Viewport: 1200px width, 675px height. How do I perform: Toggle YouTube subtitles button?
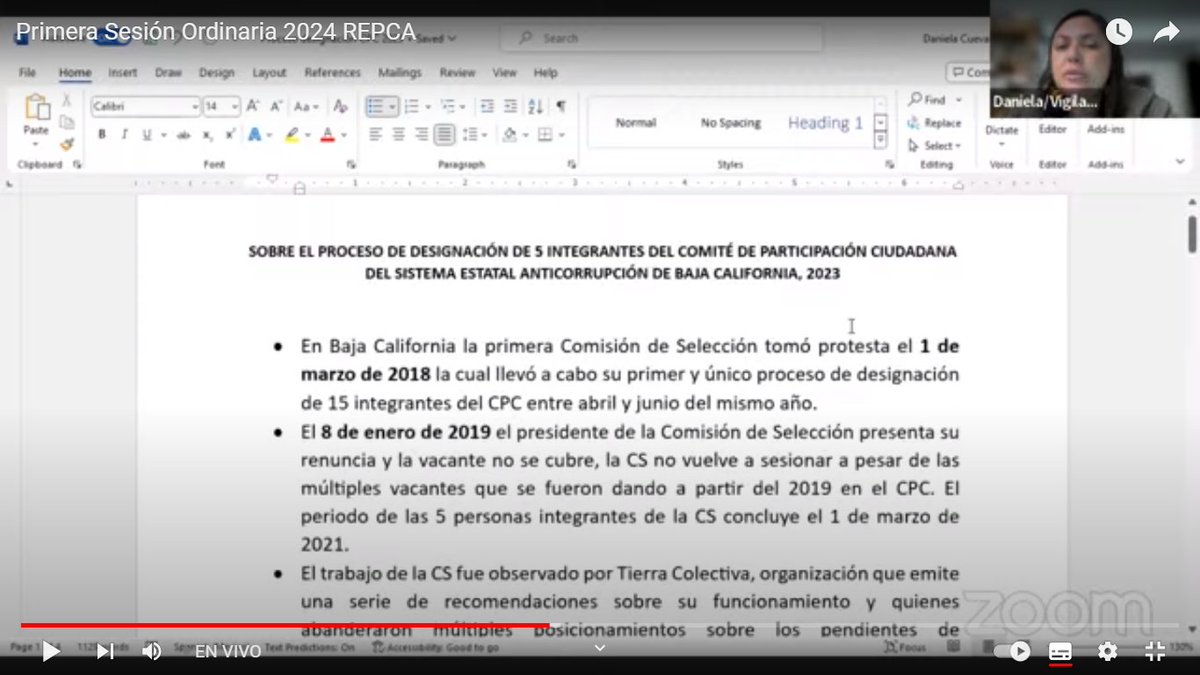click(x=1060, y=651)
